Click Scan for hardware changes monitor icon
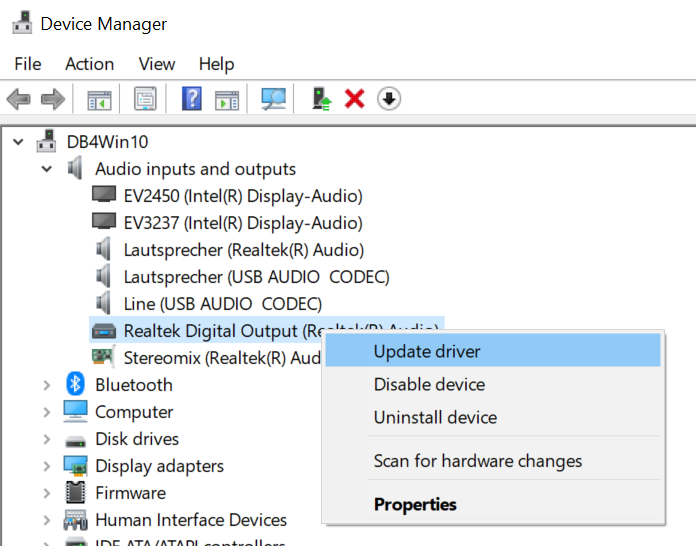696x546 pixels. coord(273,99)
